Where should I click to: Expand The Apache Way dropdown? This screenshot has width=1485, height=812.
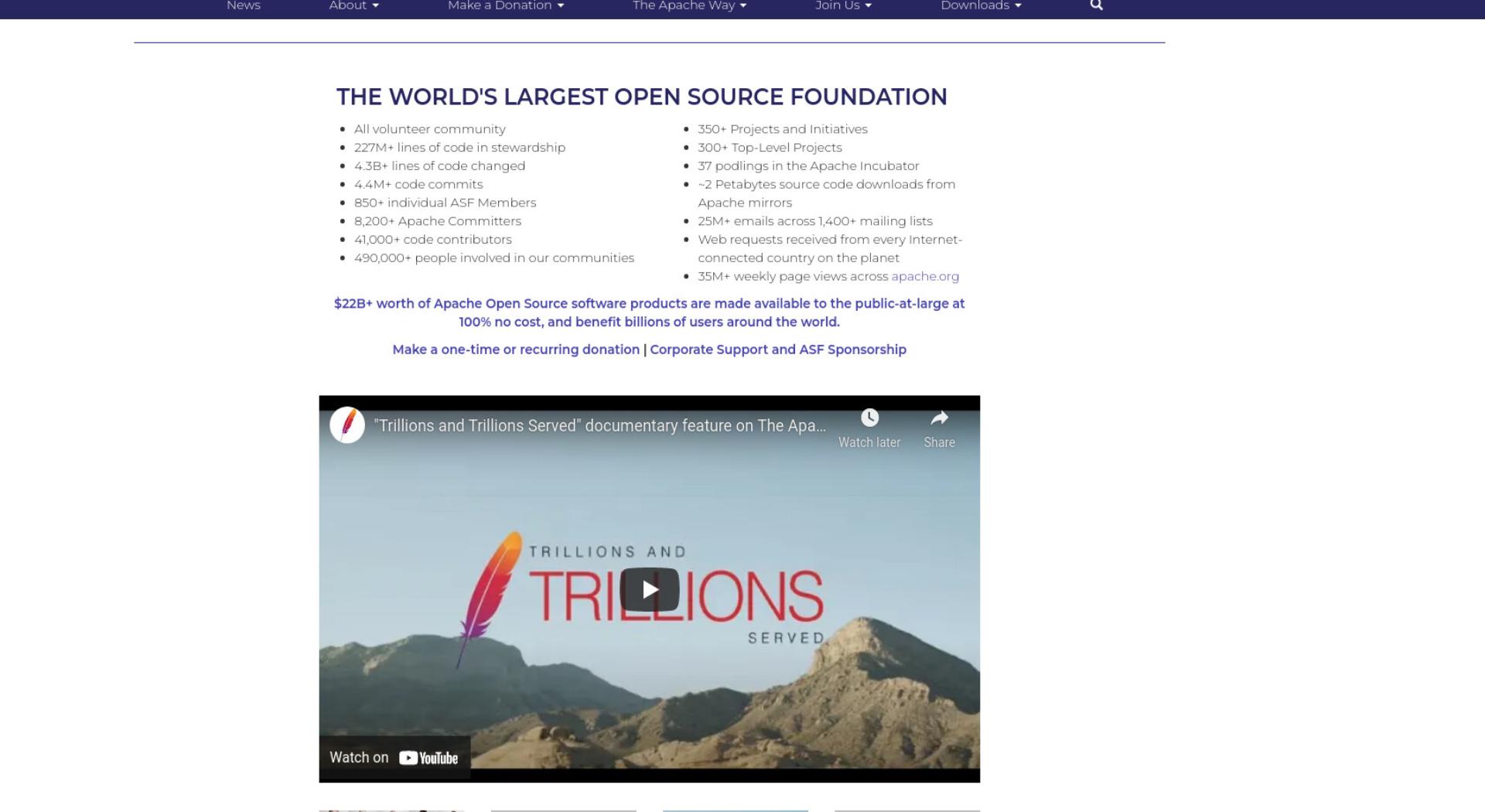tap(690, 5)
